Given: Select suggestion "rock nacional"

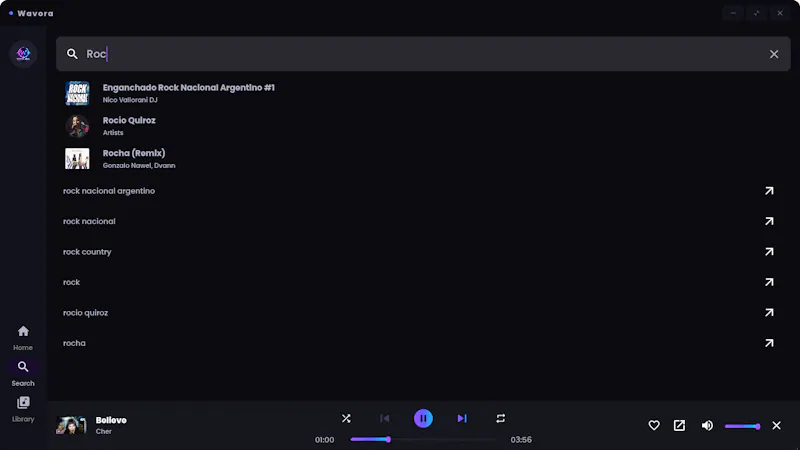Looking at the screenshot, I should pos(89,221).
